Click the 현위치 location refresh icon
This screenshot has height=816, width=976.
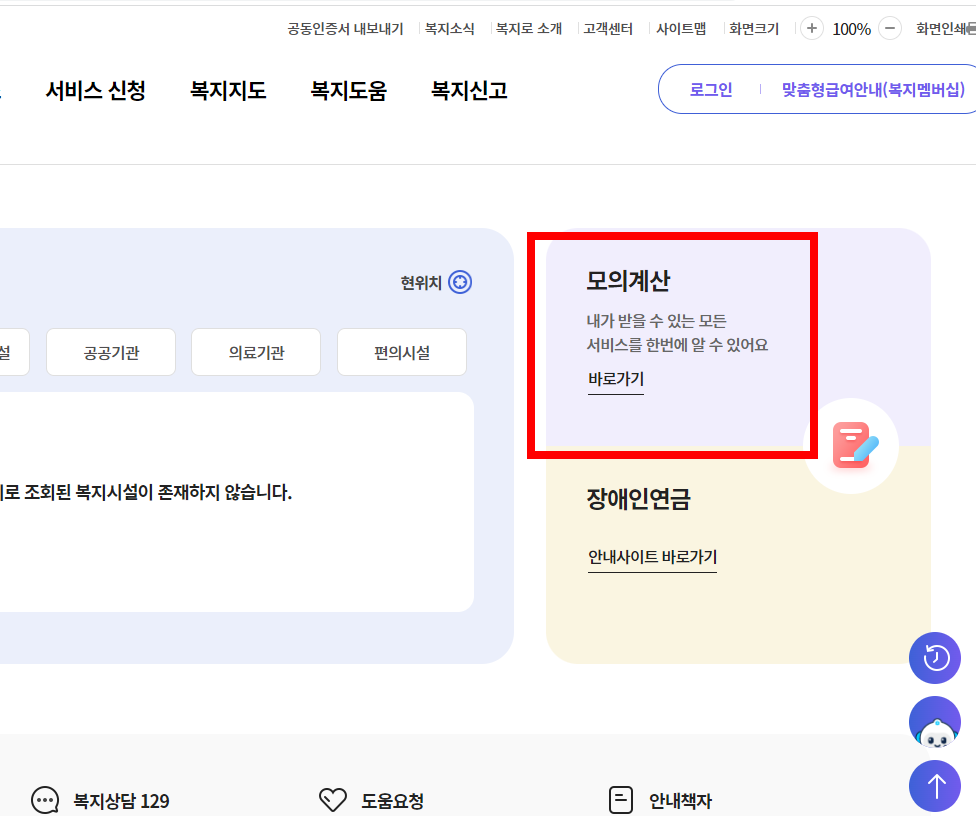(460, 282)
